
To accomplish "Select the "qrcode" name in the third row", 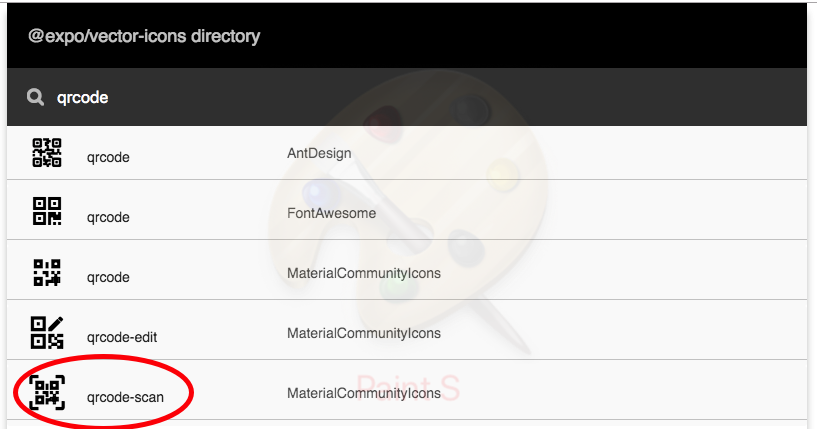I will coord(108,276).
